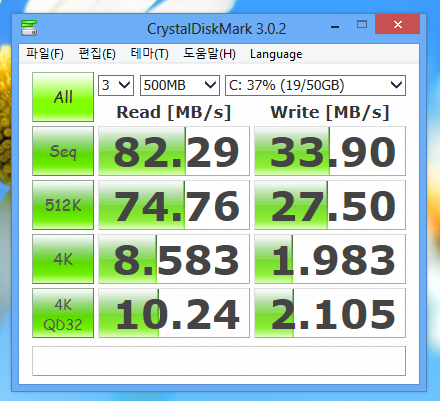Select the 512K read result 74.76
This screenshot has height=401, width=440.
(174, 205)
